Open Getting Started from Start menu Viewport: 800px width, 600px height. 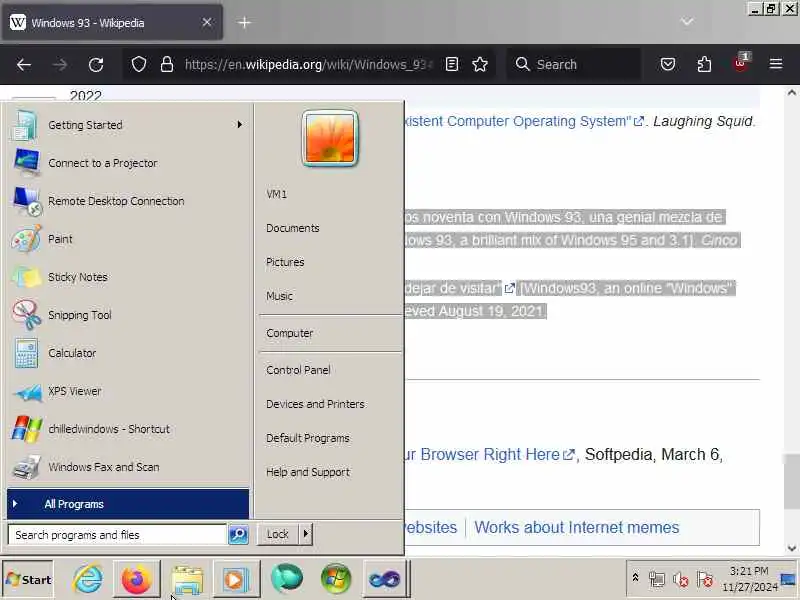click(128, 125)
